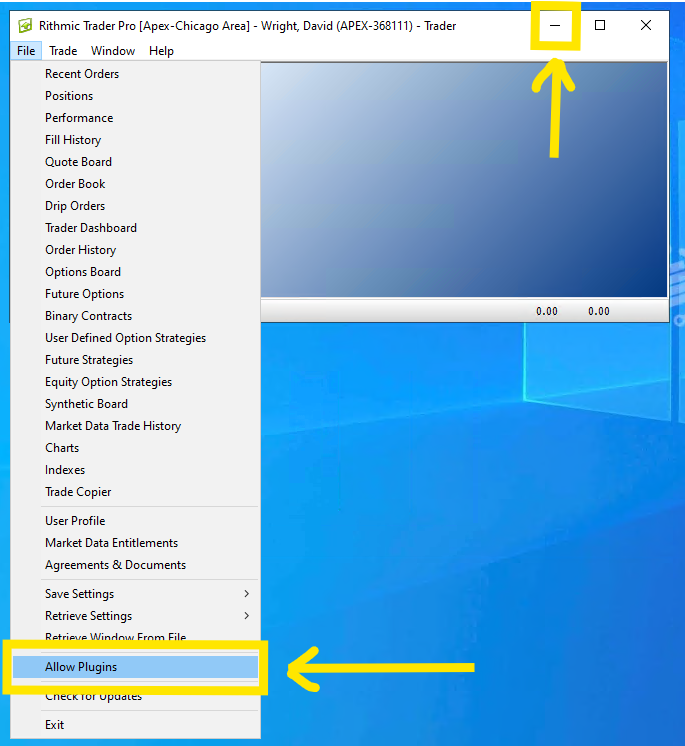The height and width of the screenshot is (746, 685).
Task: Open Agreements & Documents
Action: pos(136,565)
